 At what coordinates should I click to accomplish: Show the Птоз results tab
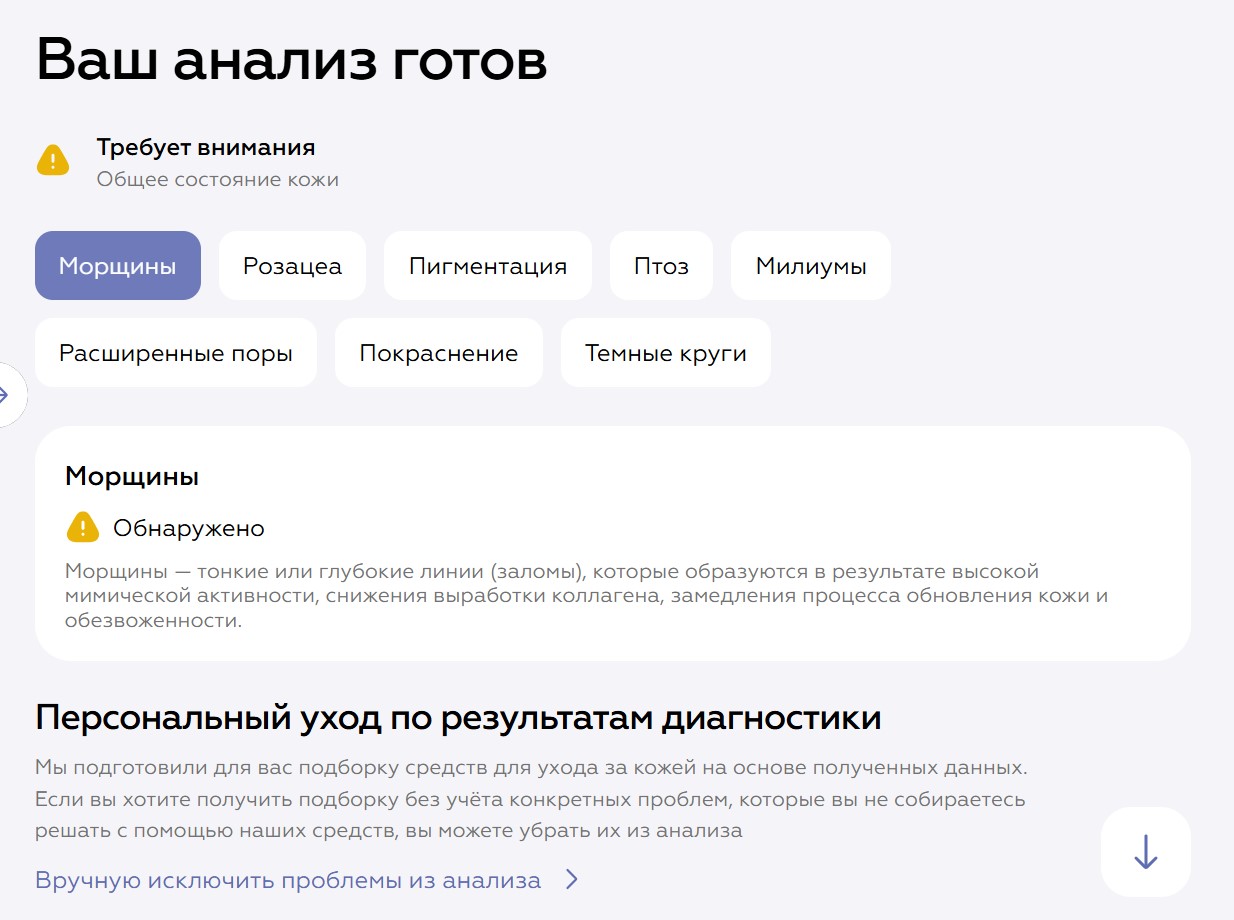pyautogui.click(x=661, y=266)
